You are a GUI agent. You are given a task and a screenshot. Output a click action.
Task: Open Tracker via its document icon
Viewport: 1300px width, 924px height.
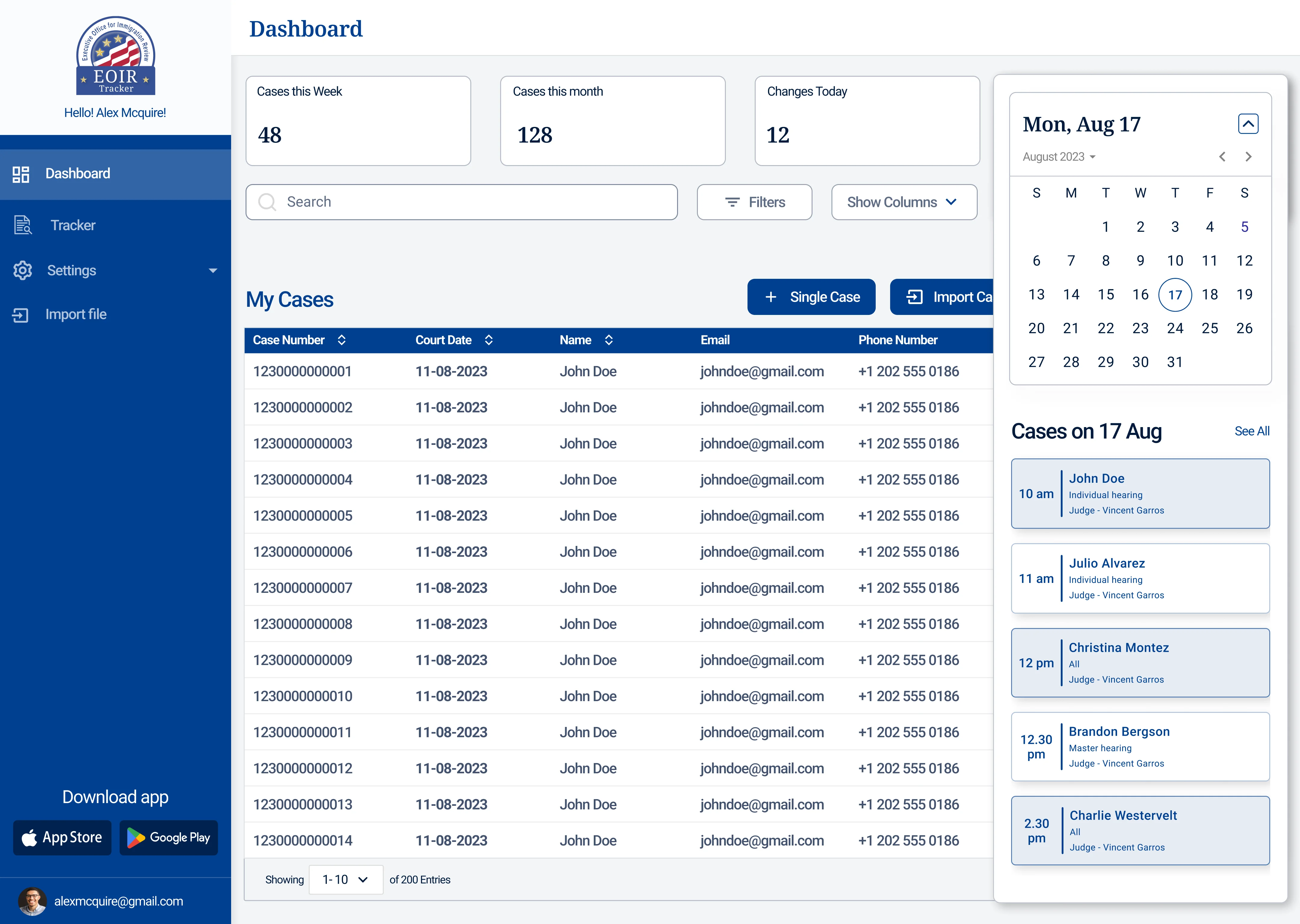23,225
